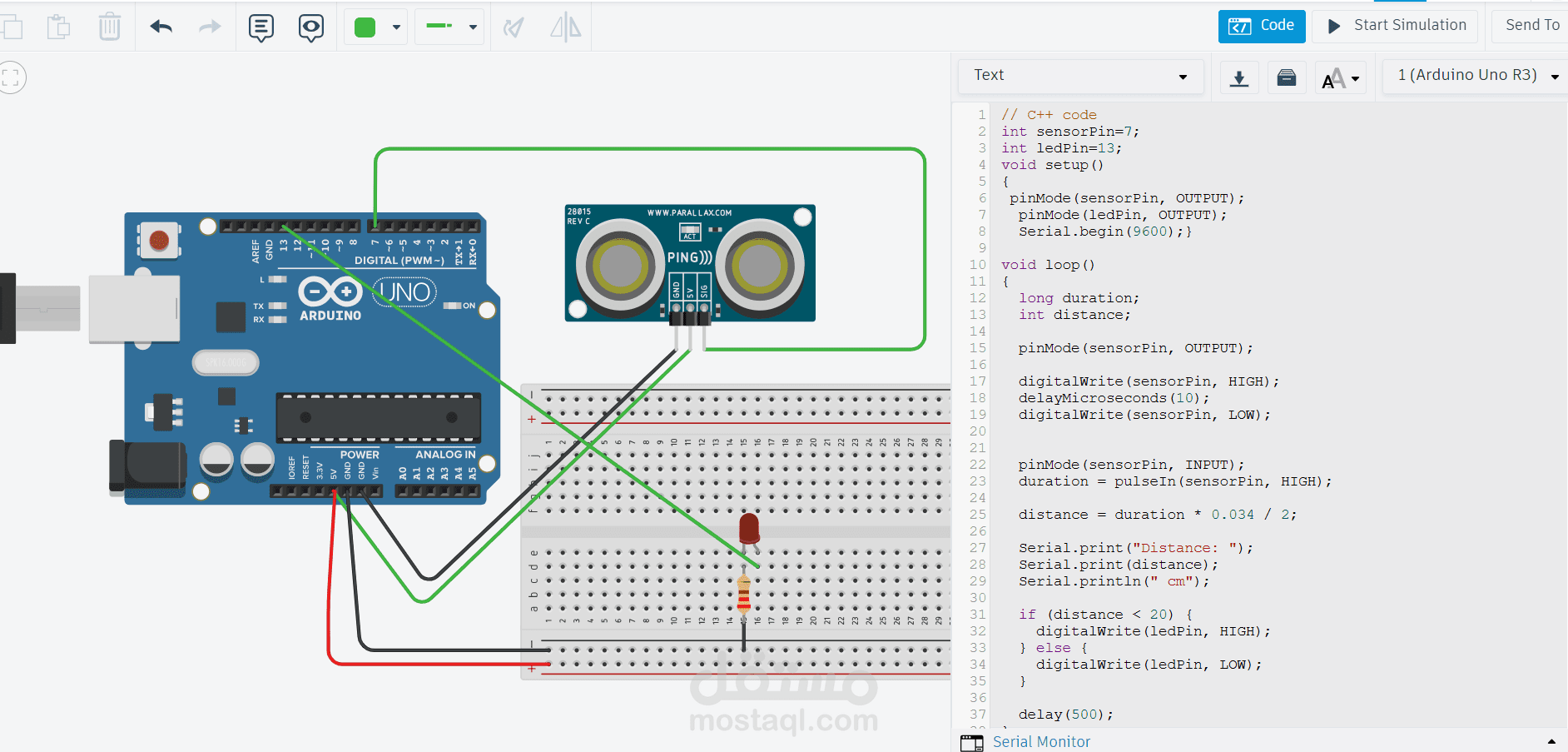Click the "Serial.begin(9600);}" line
1568x752 pixels.
click(x=1105, y=232)
